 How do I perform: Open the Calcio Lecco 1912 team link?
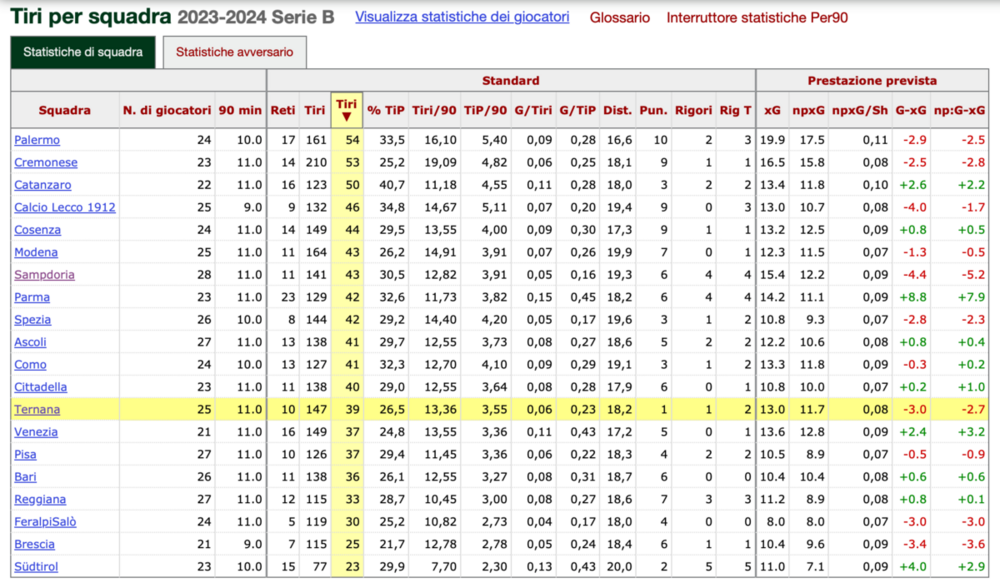[x=65, y=207]
